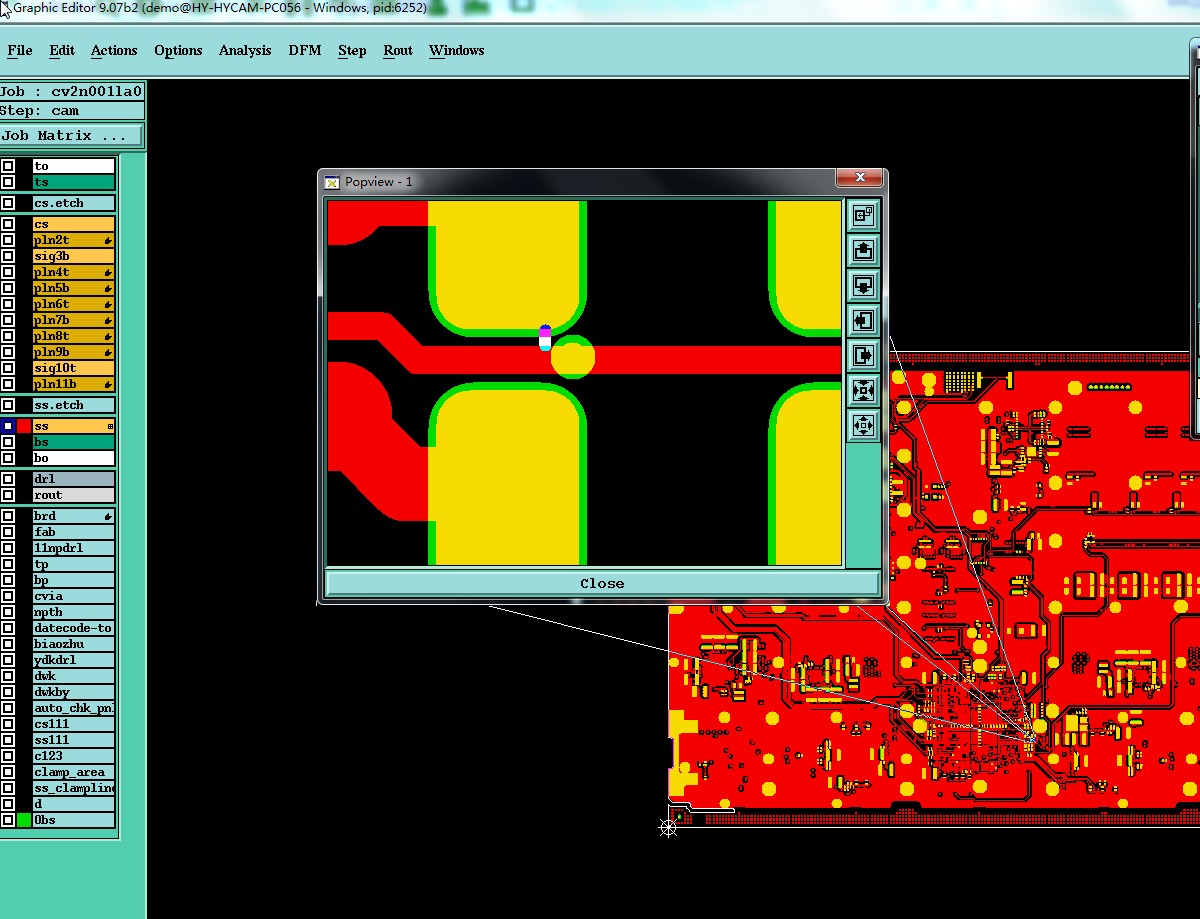The height and width of the screenshot is (919, 1200).
Task: Click the Job Matrix button
Action: pyautogui.click(x=71, y=135)
